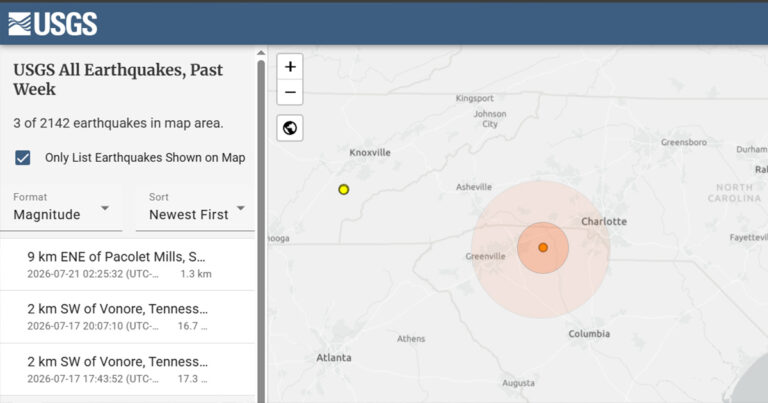Click the earthquake list vertical scrollbar
The height and width of the screenshot is (403, 768).
261,230
